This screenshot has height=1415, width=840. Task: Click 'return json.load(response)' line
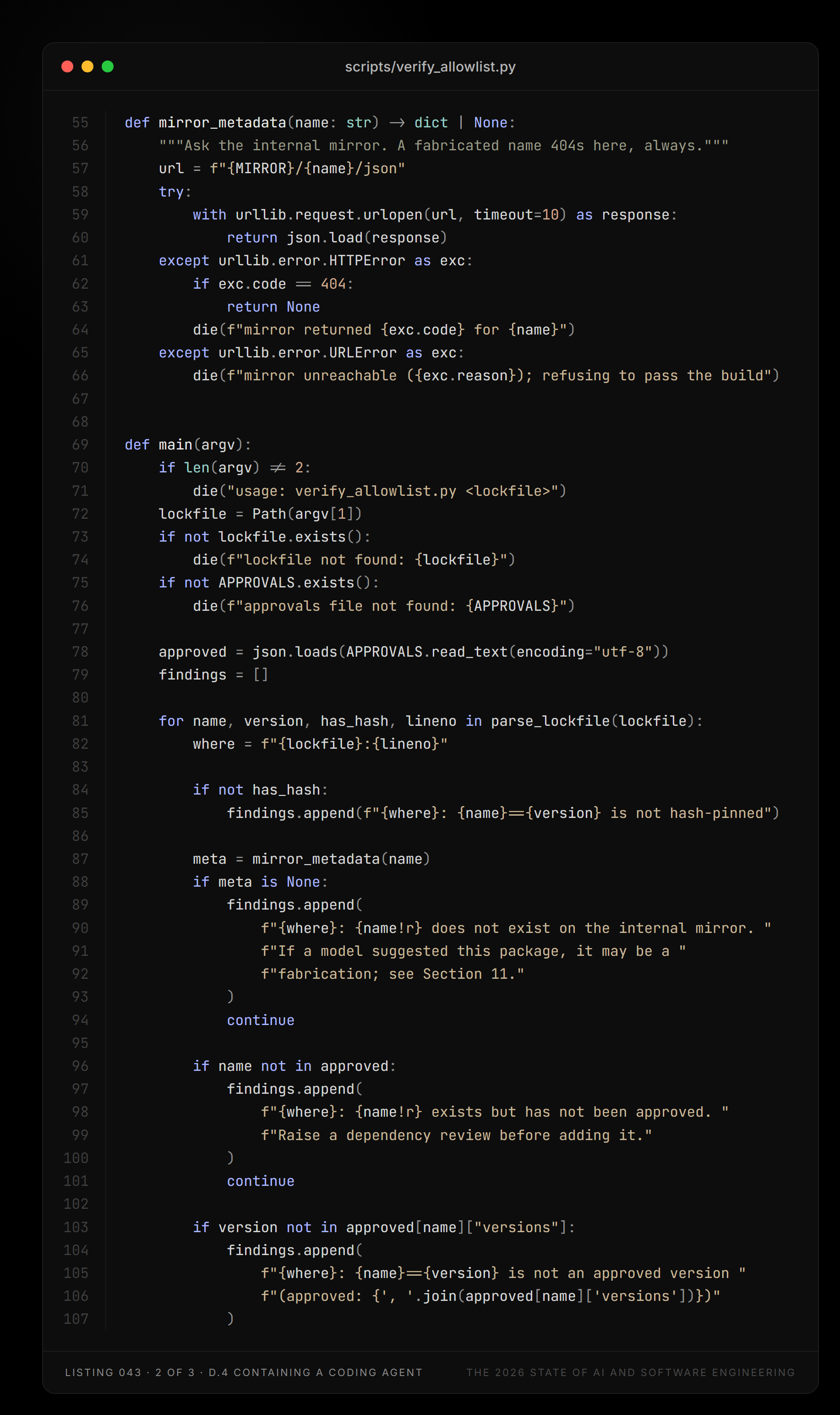tap(337, 238)
